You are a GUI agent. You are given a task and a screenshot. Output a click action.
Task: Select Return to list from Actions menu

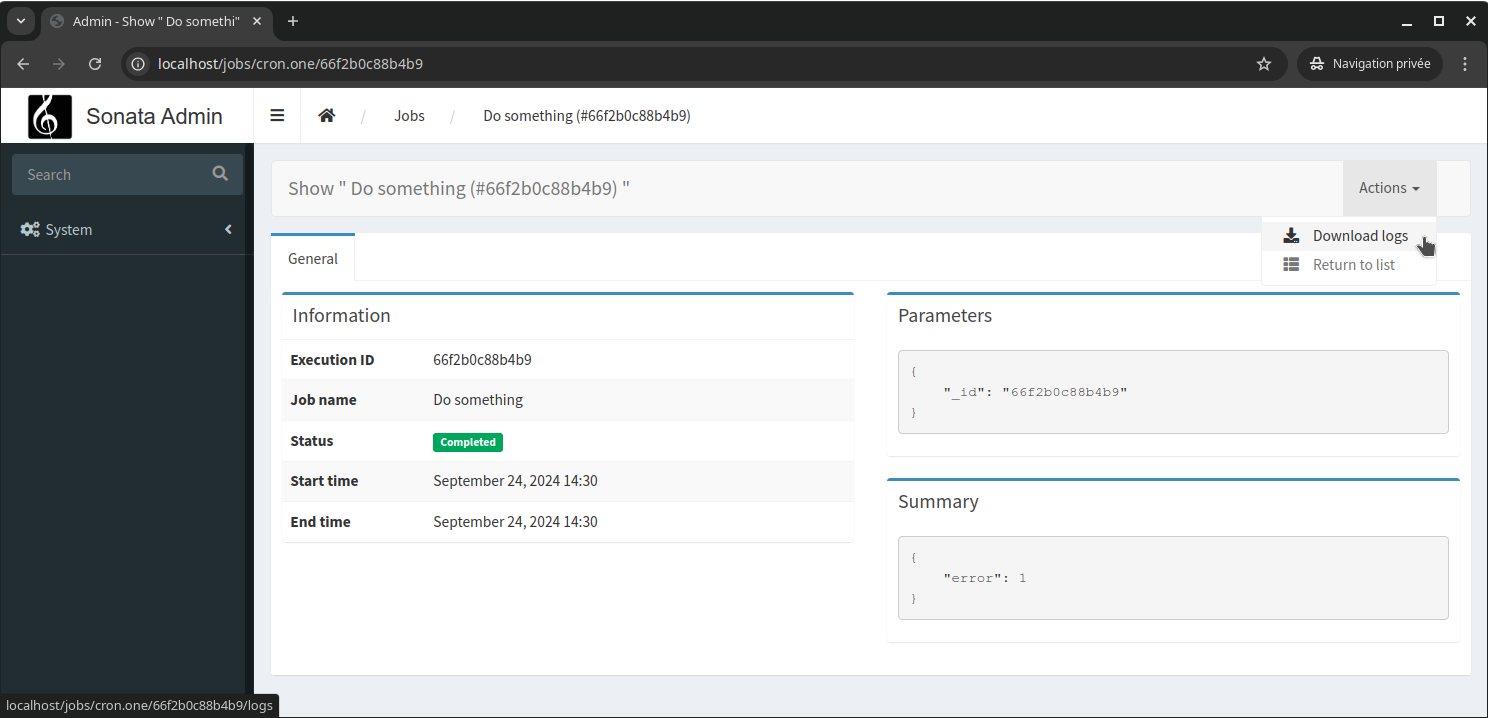(x=1348, y=265)
